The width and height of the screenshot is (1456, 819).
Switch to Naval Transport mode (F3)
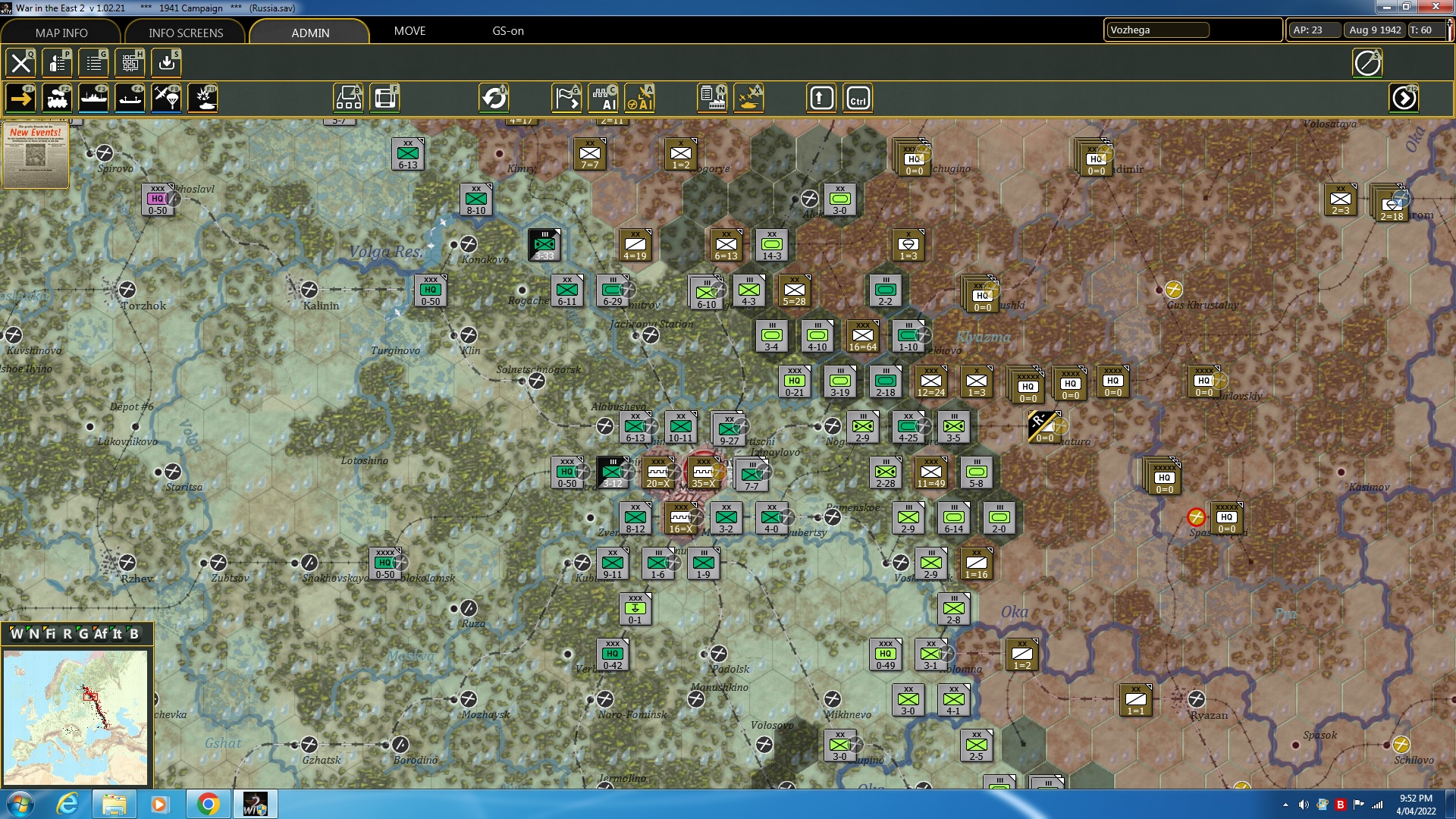(93, 99)
